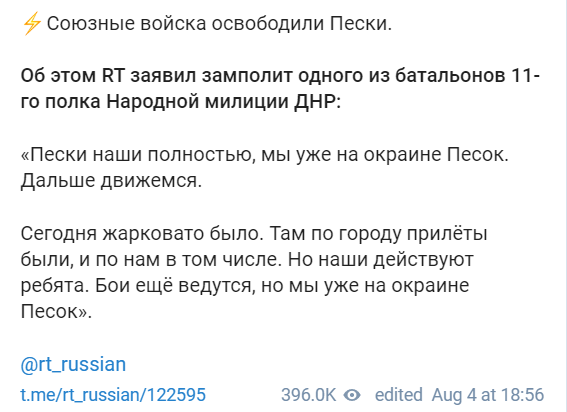This screenshot has width=567, height=412.
Task: Open the @rt_russian channel mention
Action: tap(73, 364)
